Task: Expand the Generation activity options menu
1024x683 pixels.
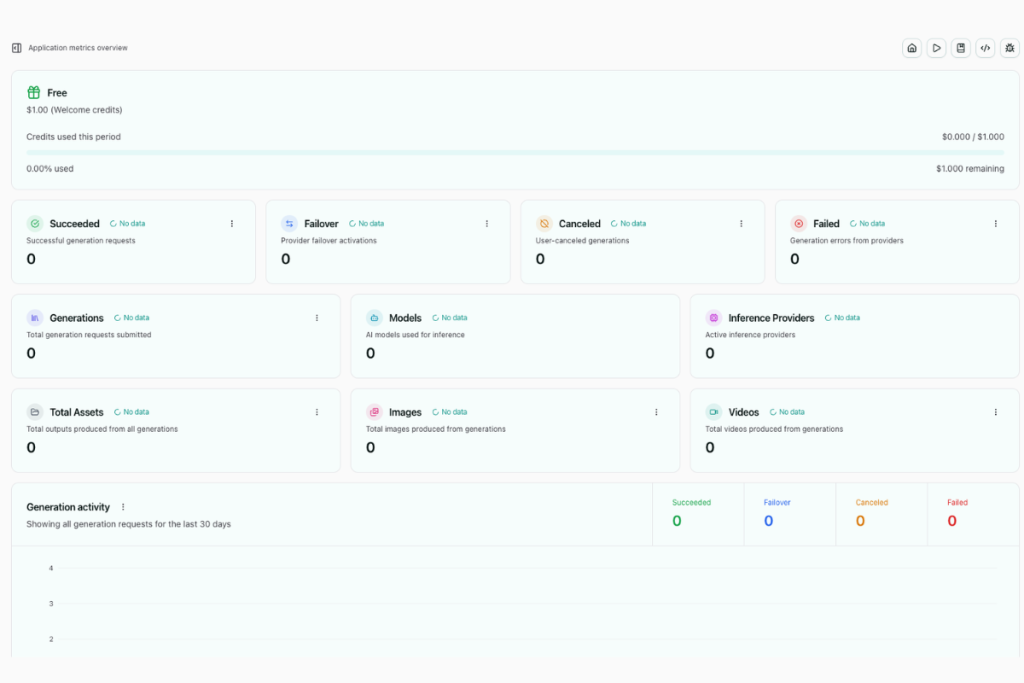Action: tap(123, 507)
